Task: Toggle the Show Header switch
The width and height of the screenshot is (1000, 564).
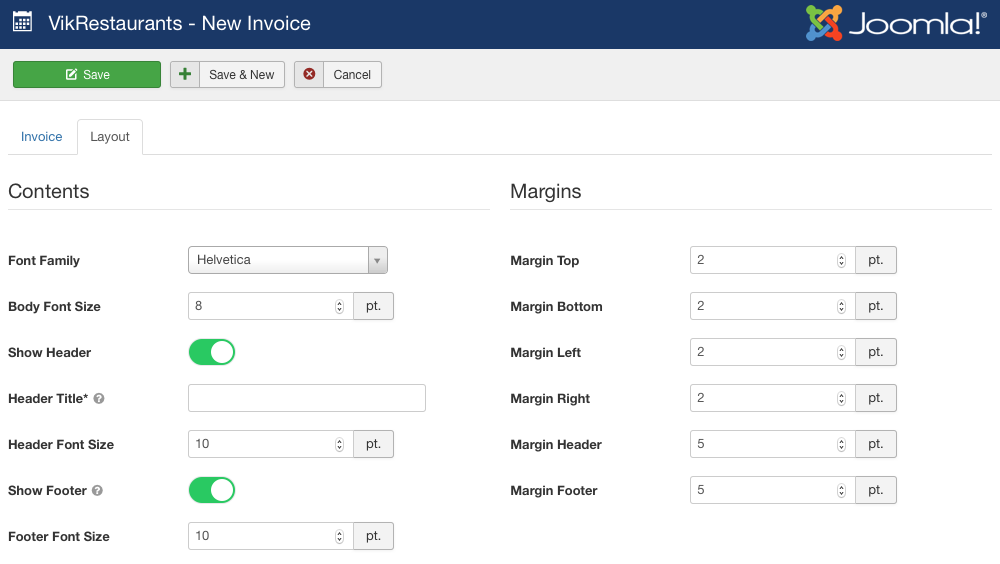Action: pos(212,352)
